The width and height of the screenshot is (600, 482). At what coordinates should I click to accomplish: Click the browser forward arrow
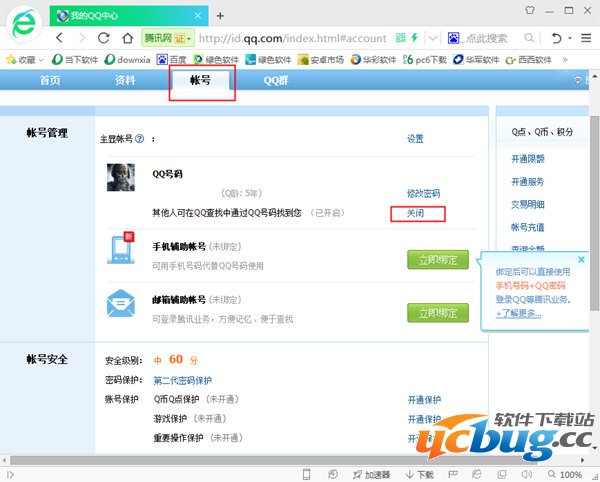[x=82, y=38]
